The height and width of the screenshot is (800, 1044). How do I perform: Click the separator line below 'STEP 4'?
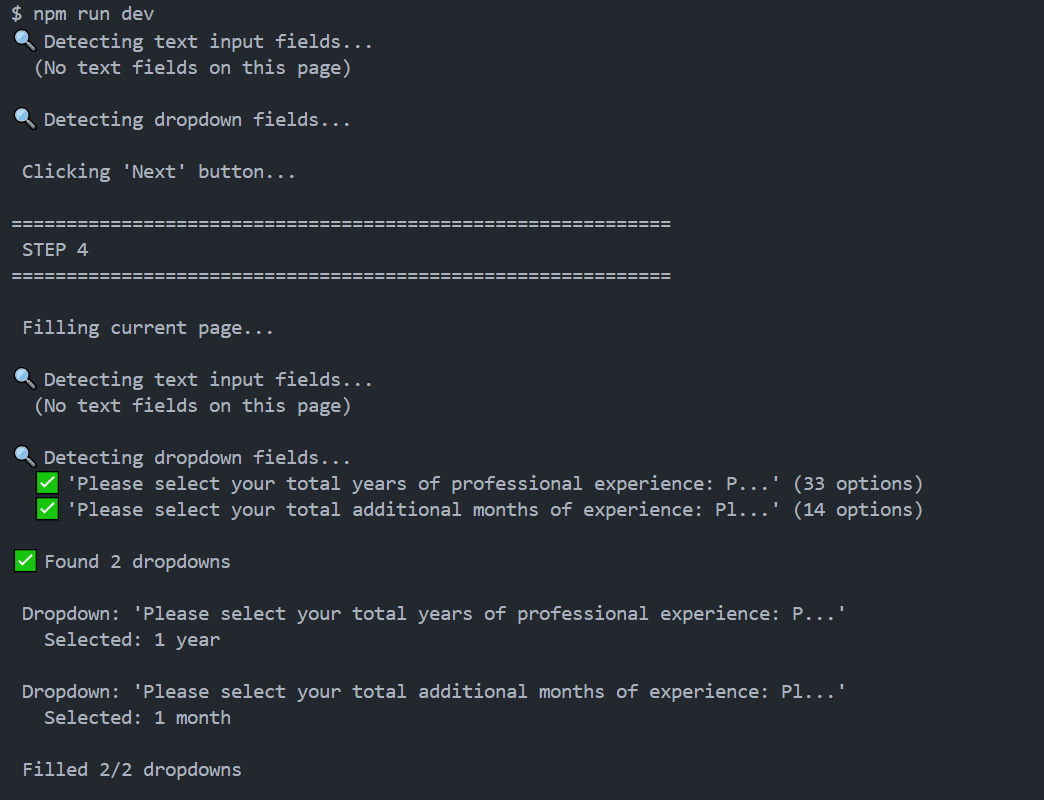[x=341, y=276]
